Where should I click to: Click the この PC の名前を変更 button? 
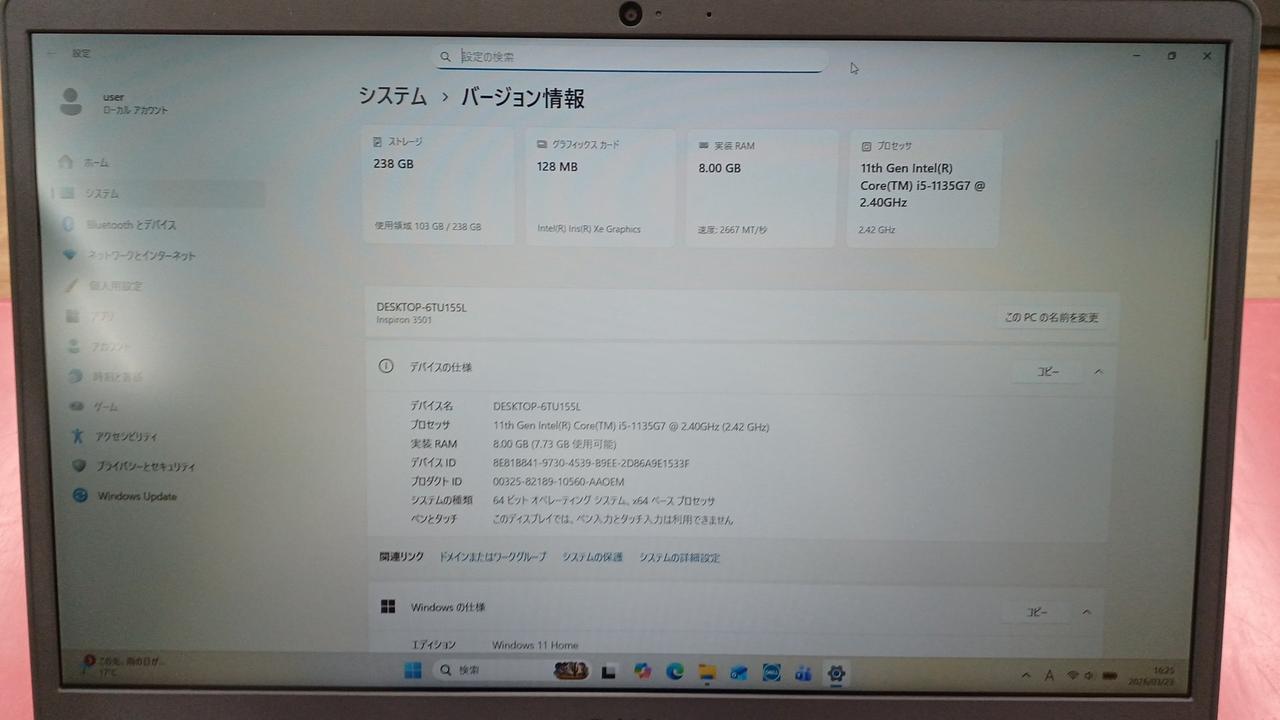point(1051,318)
